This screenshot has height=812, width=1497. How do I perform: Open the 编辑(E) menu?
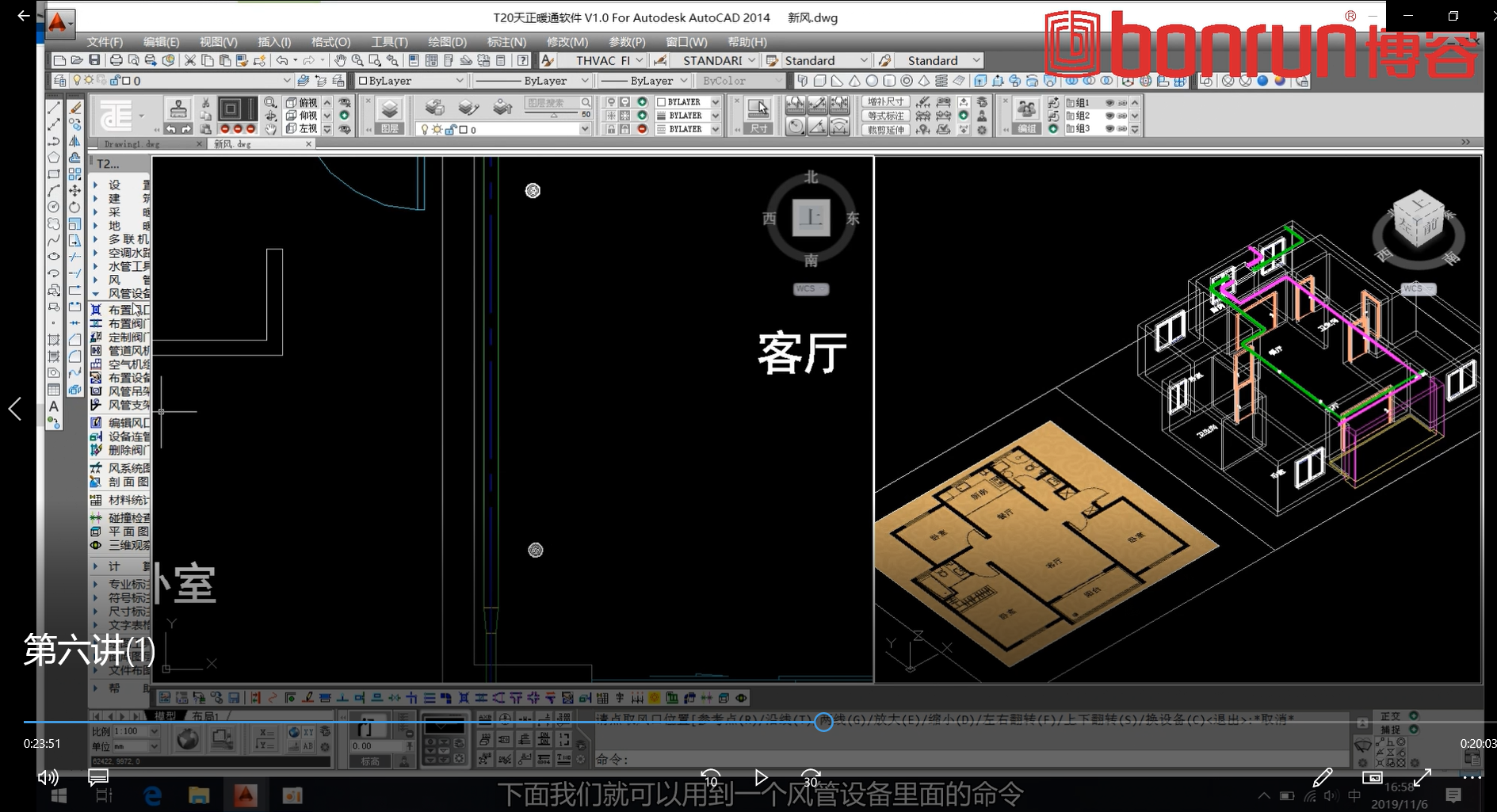pos(161,42)
